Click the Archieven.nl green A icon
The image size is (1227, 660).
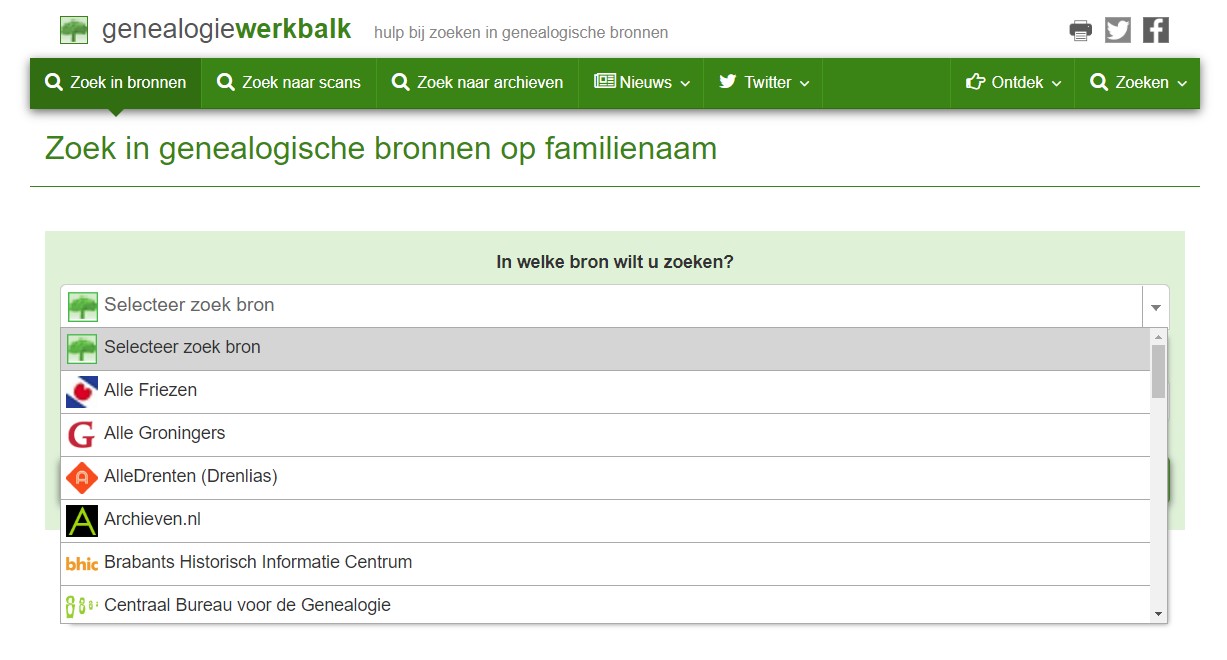click(x=82, y=520)
